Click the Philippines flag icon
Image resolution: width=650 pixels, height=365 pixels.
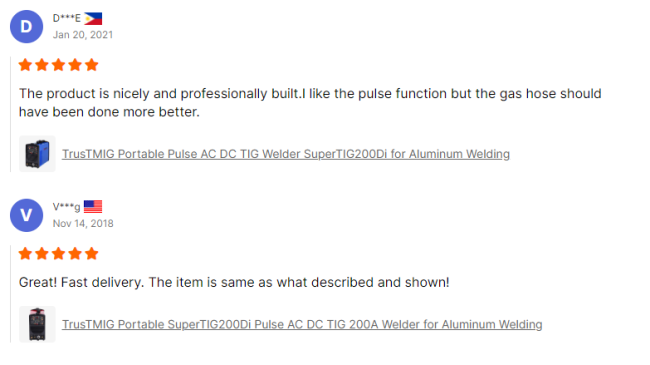click(x=93, y=19)
